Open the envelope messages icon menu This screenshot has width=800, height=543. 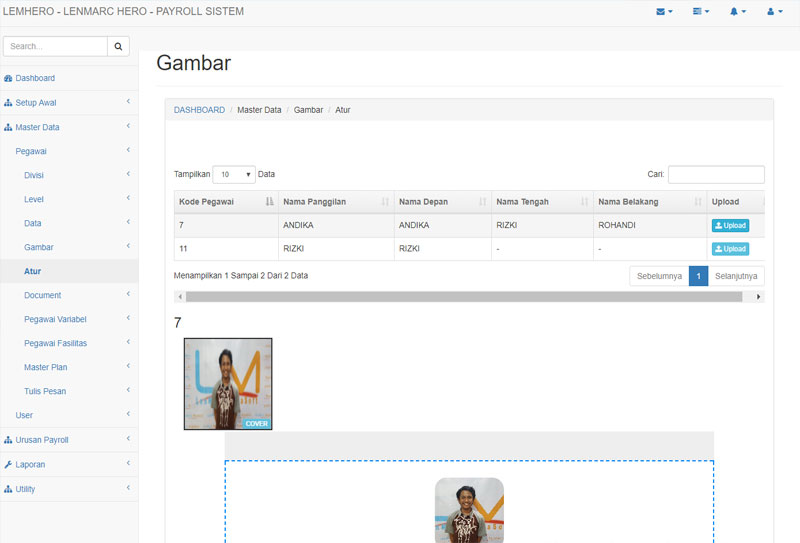(x=664, y=11)
